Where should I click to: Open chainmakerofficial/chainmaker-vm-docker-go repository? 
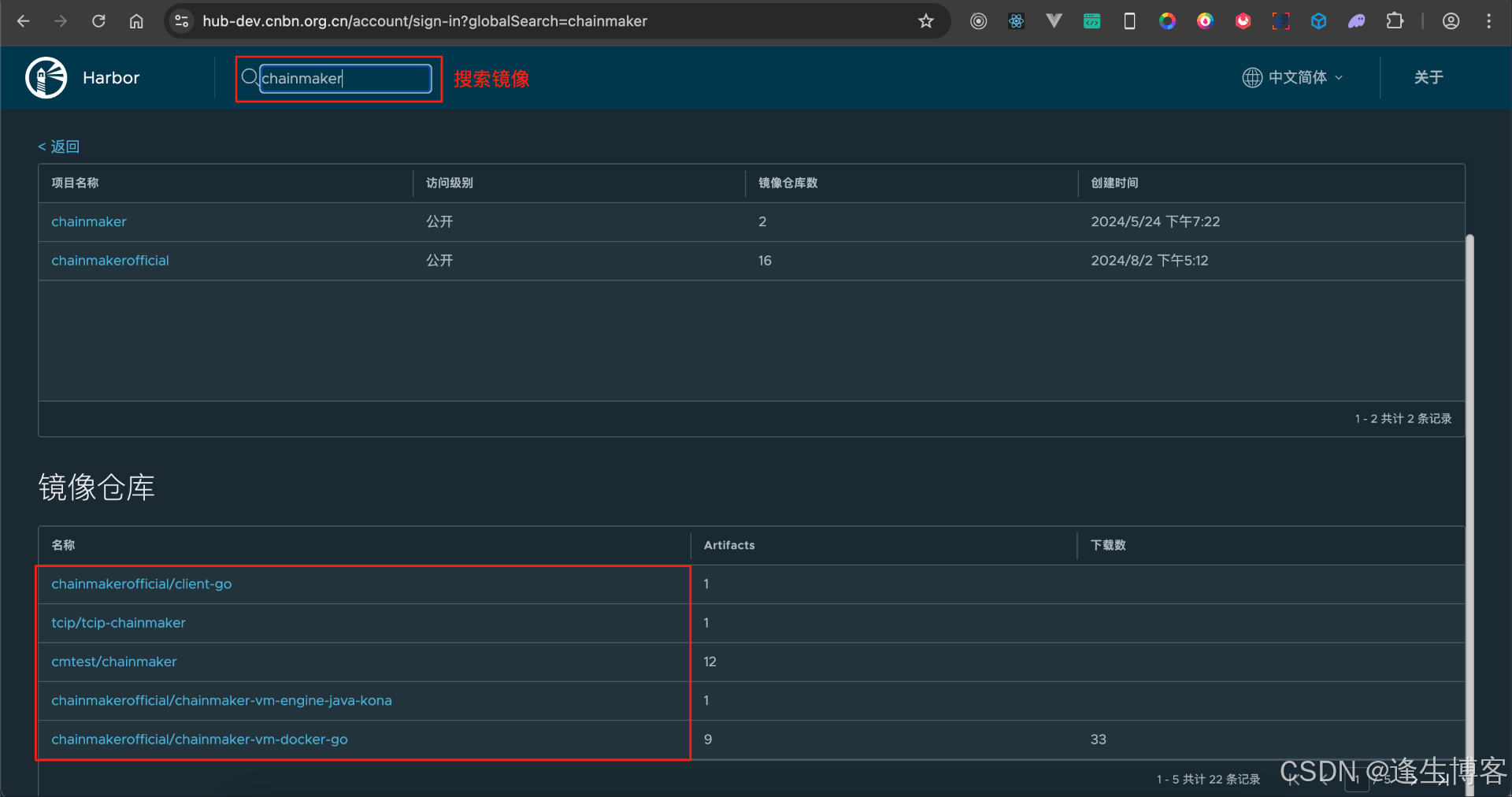pyautogui.click(x=199, y=739)
